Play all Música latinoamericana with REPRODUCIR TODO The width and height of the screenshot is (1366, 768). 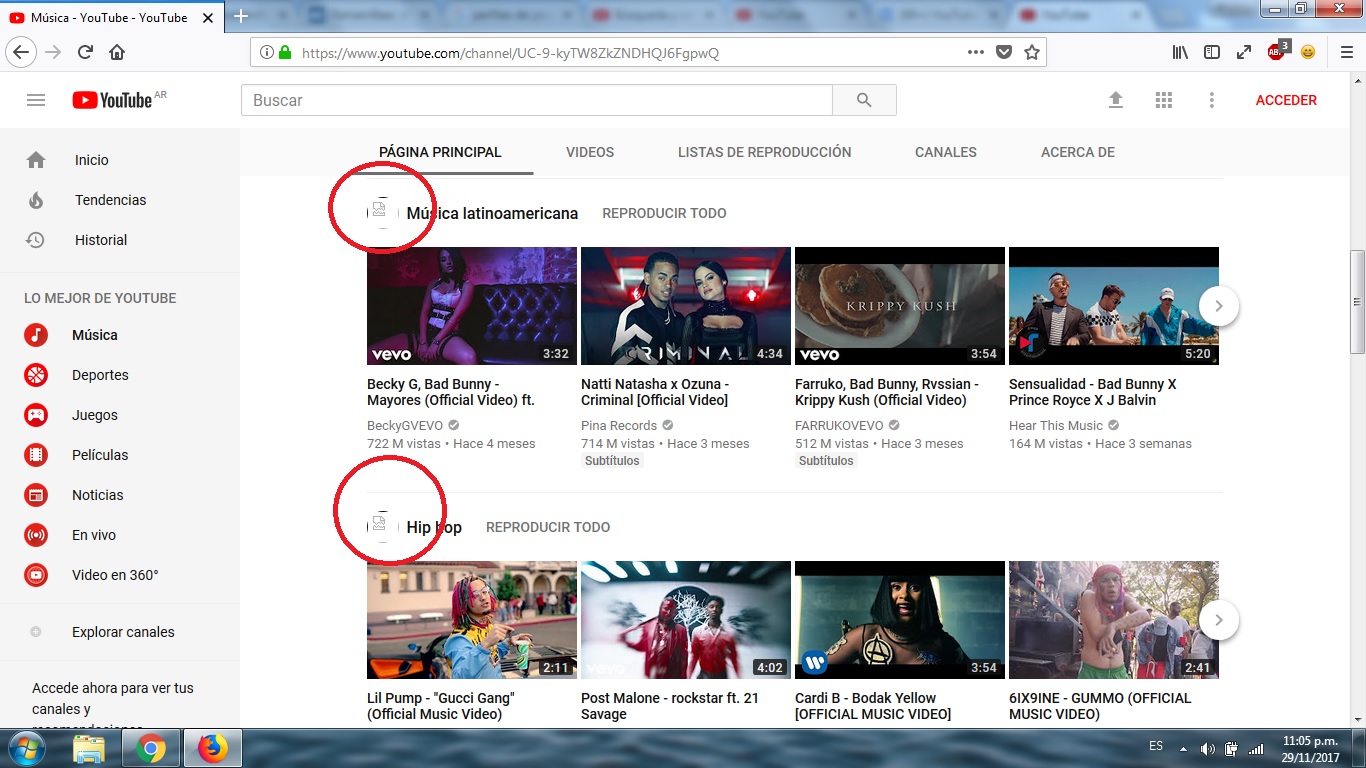664,213
